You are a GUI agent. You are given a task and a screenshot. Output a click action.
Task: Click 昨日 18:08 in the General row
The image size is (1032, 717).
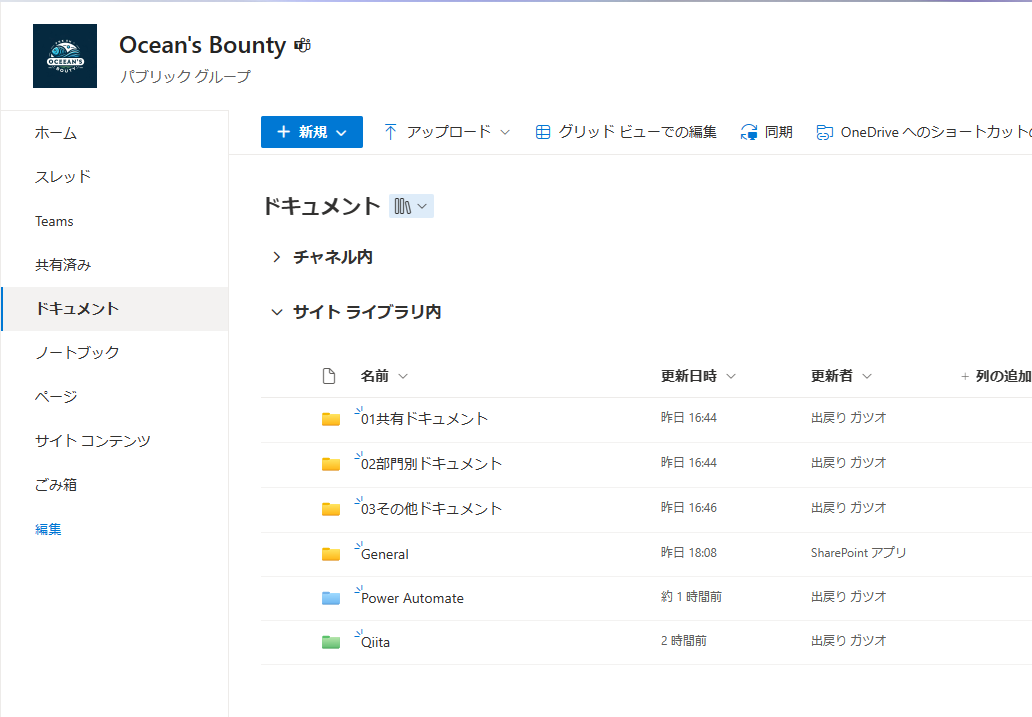click(x=688, y=552)
